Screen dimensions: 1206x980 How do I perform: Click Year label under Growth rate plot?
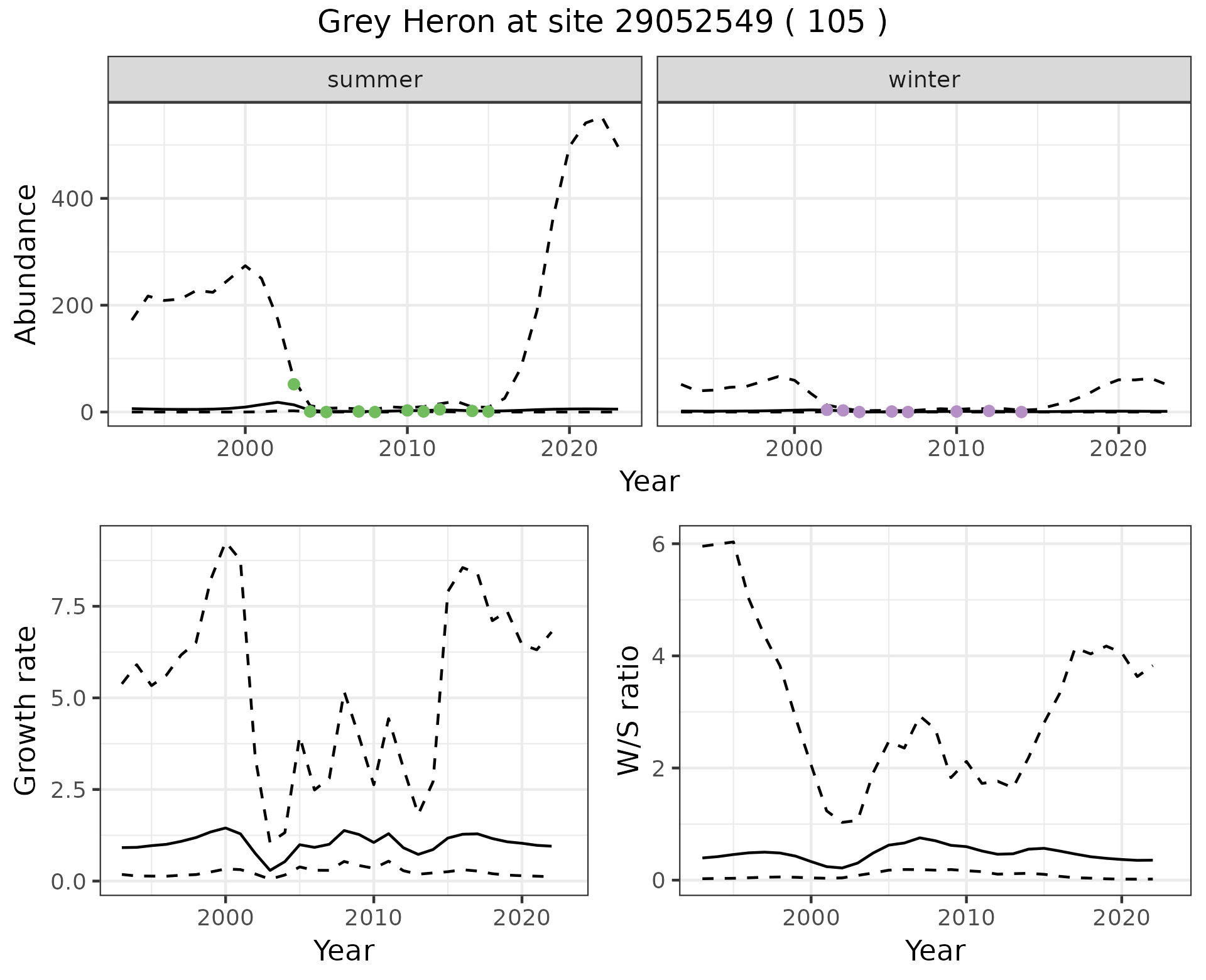[344, 951]
